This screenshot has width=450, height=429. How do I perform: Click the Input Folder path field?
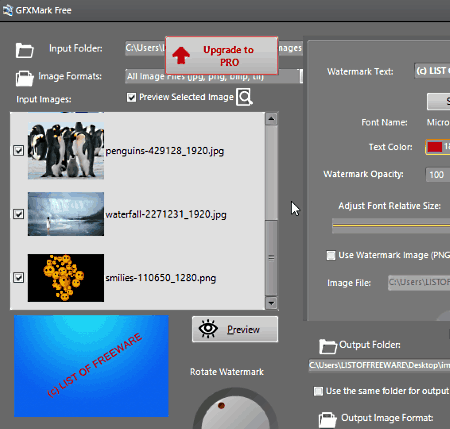coord(214,48)
